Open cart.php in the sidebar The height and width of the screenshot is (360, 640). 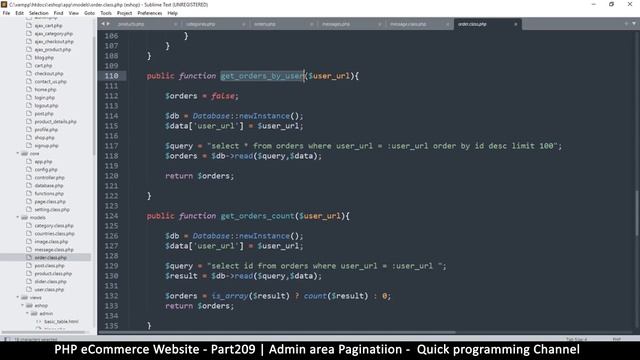[43, 66]
